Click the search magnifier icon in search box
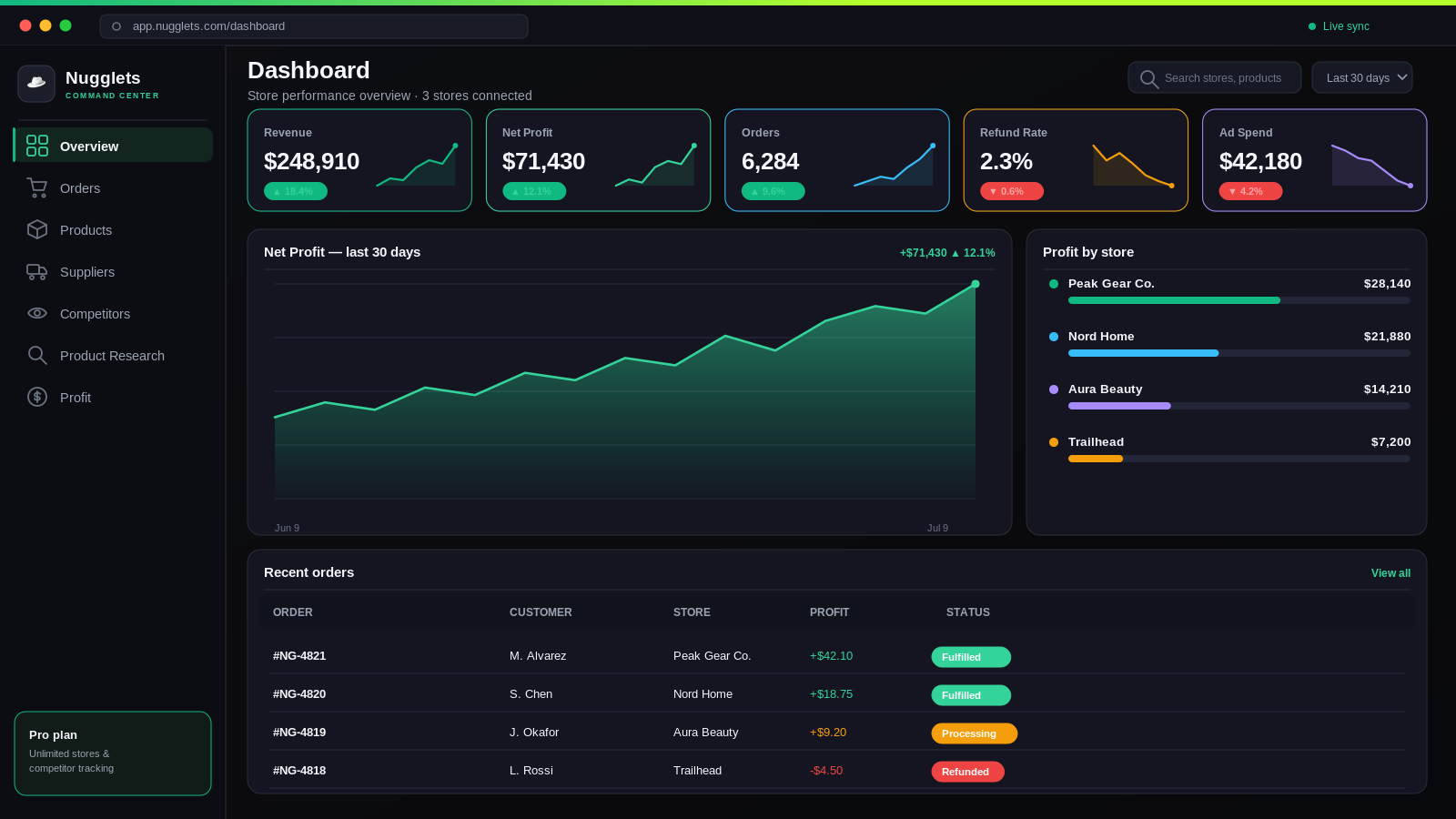Screen dimensions: 1456x819 [x=1149, y=79]
